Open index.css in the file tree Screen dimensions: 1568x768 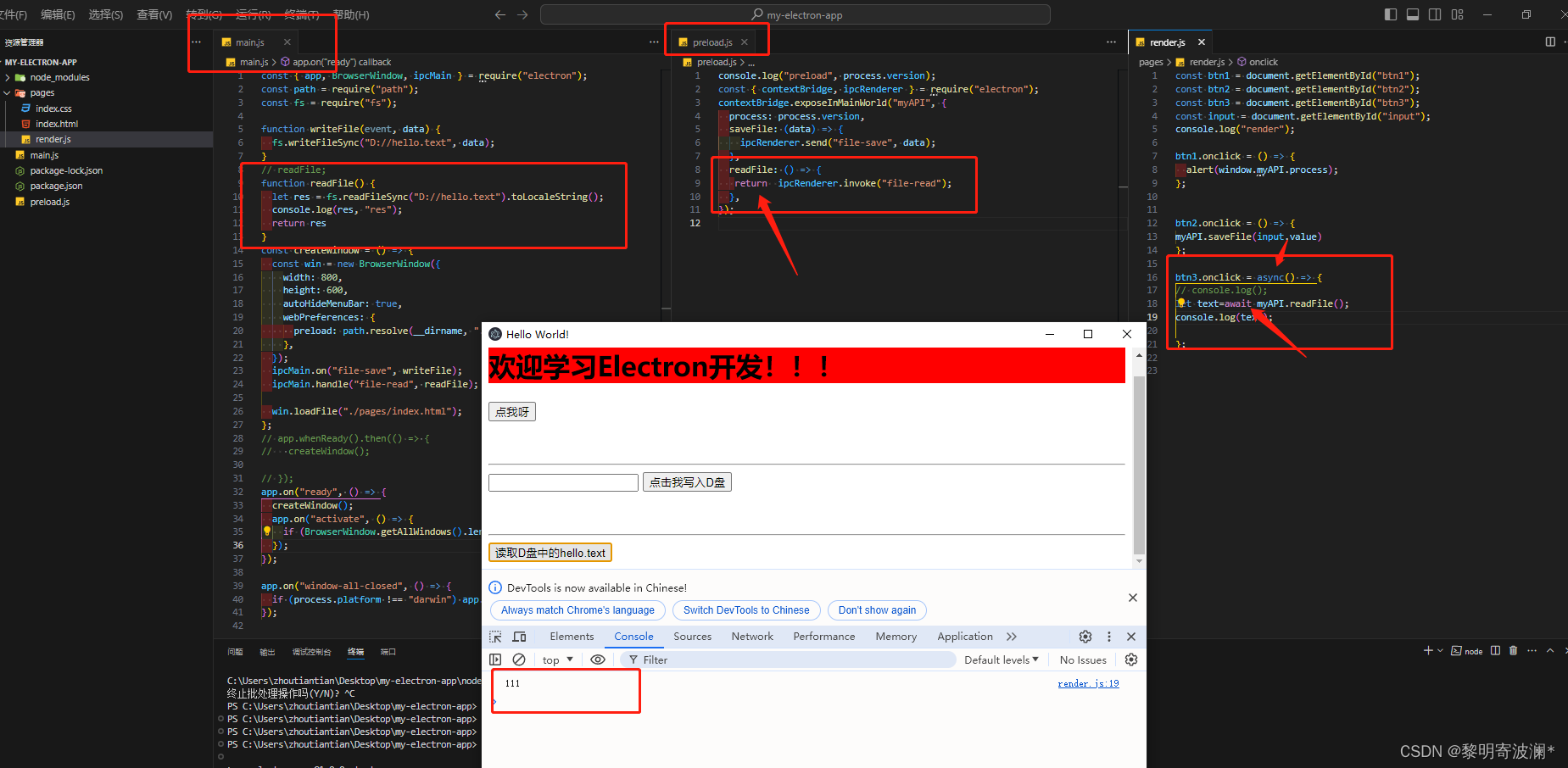pyautogui.click(x=53, y=109)
